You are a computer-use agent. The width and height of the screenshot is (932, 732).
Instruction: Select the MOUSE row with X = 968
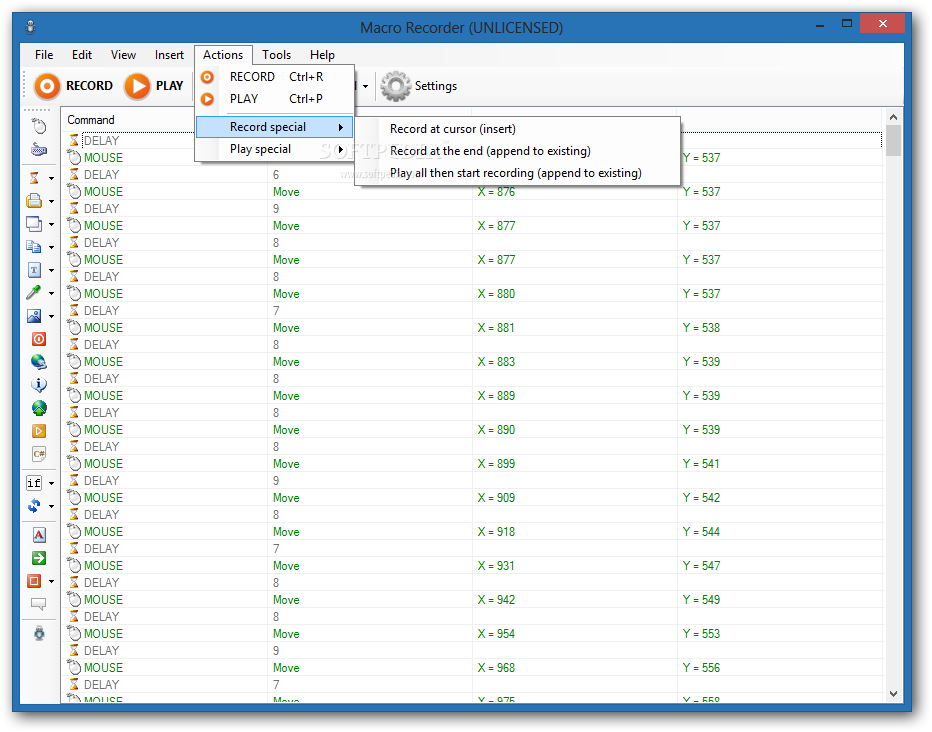coord(472,668)
